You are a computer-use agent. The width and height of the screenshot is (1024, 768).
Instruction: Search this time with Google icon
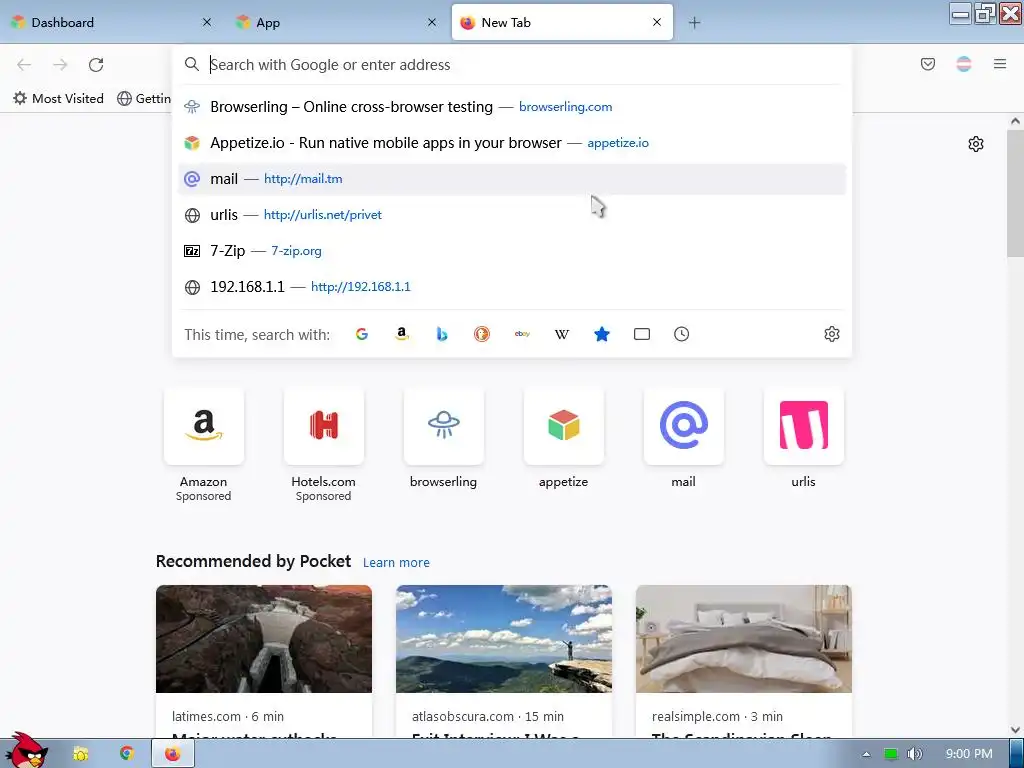[x=362, y=334]
